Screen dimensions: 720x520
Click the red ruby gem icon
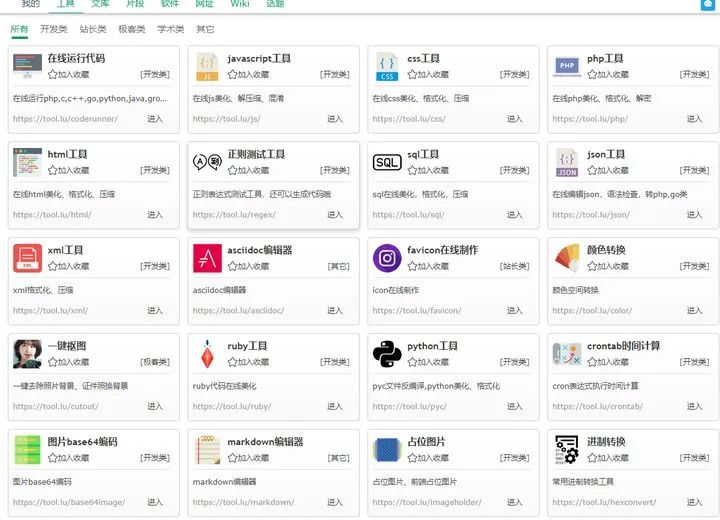pyautogui.click(x=207, y=354)
